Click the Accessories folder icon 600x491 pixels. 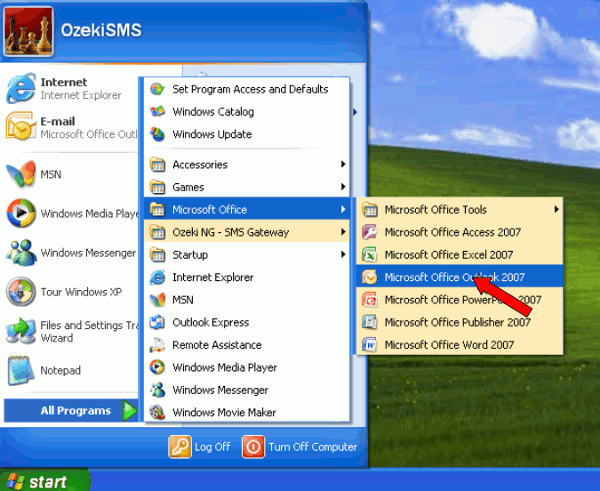157,165
